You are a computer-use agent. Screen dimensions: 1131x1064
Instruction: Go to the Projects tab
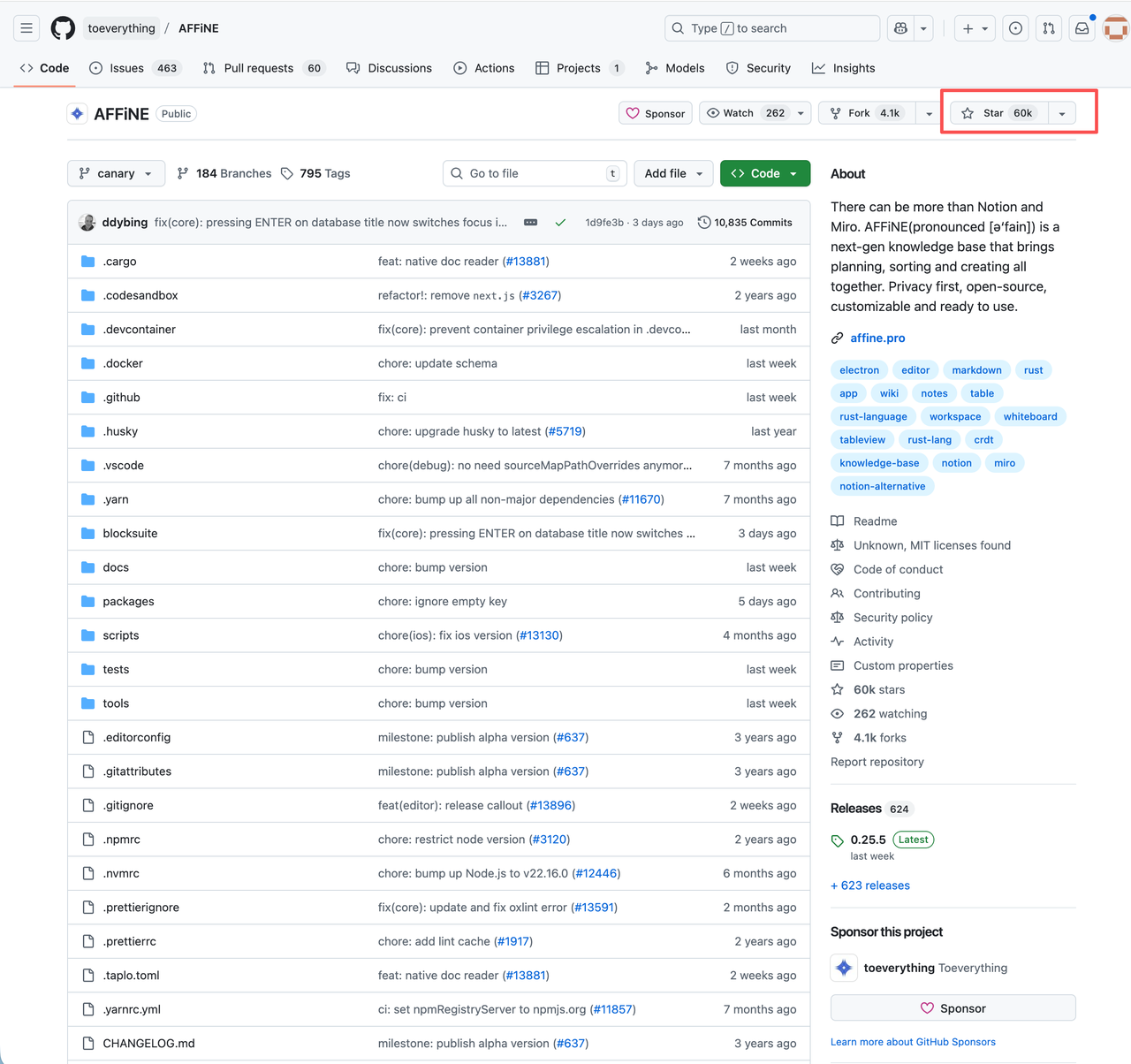click(580, 68)
